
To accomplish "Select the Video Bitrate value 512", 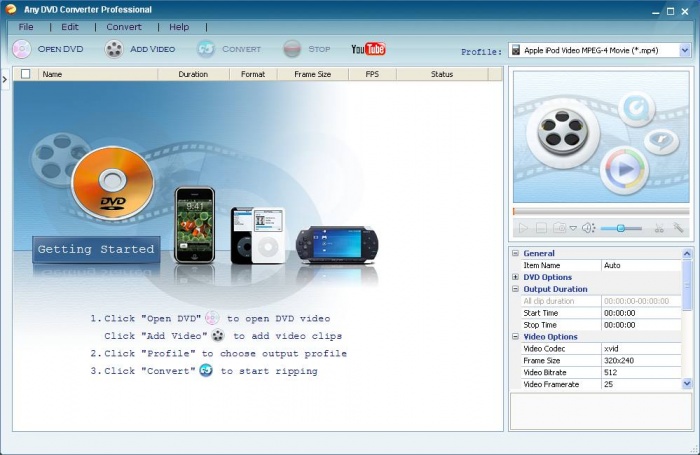I will pyautogui.click(x=641, y=372).
